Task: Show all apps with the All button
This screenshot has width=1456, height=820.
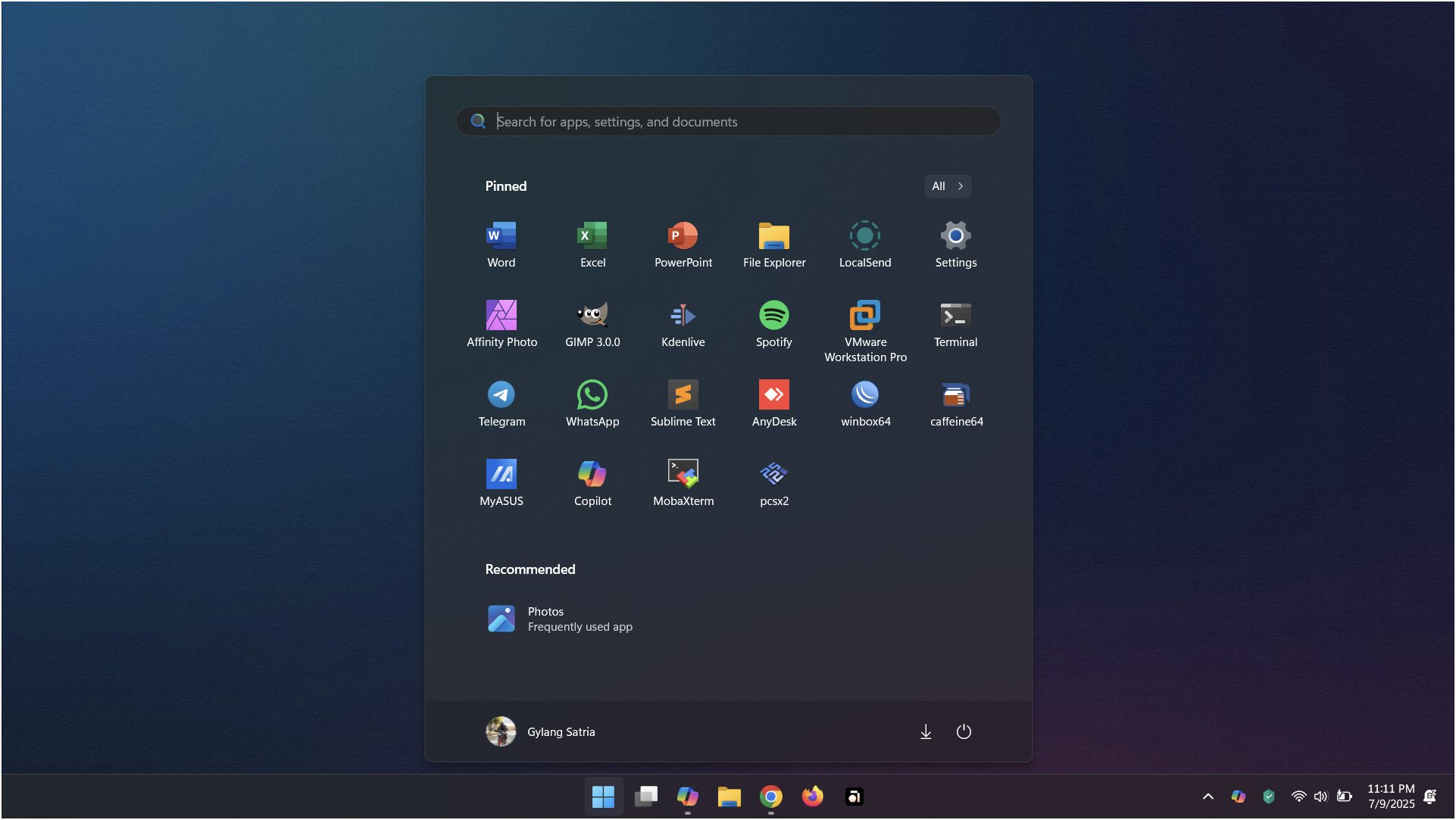Action: click(947, 186)
